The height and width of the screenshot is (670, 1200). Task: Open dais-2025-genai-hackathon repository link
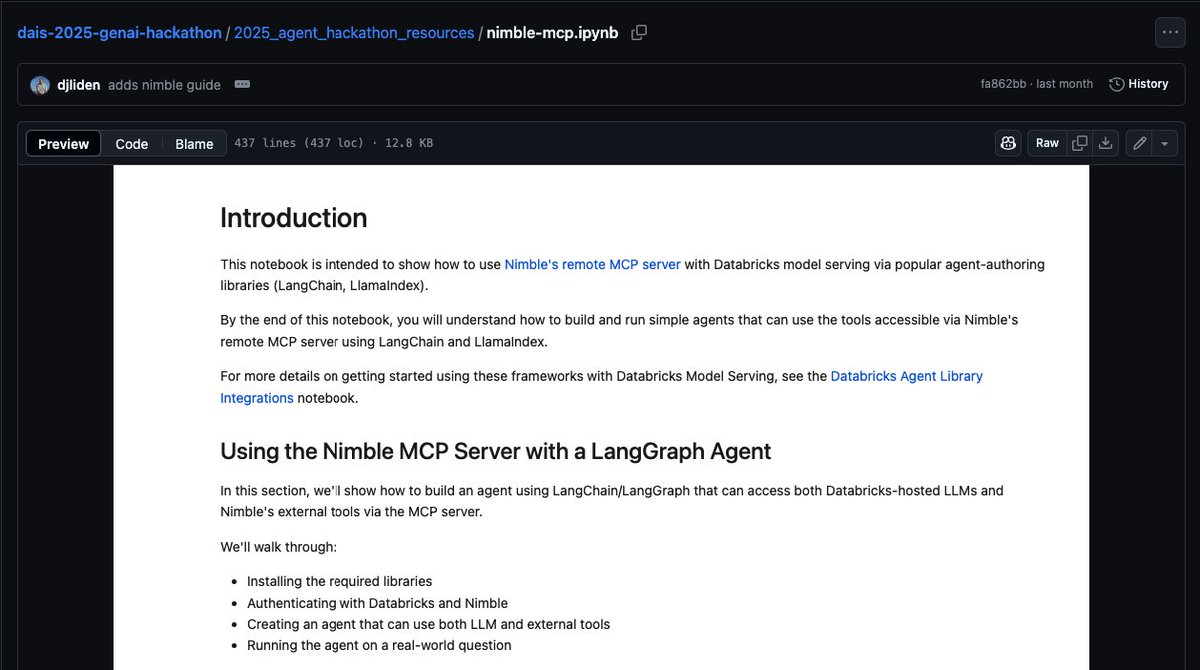click(119, 33)
